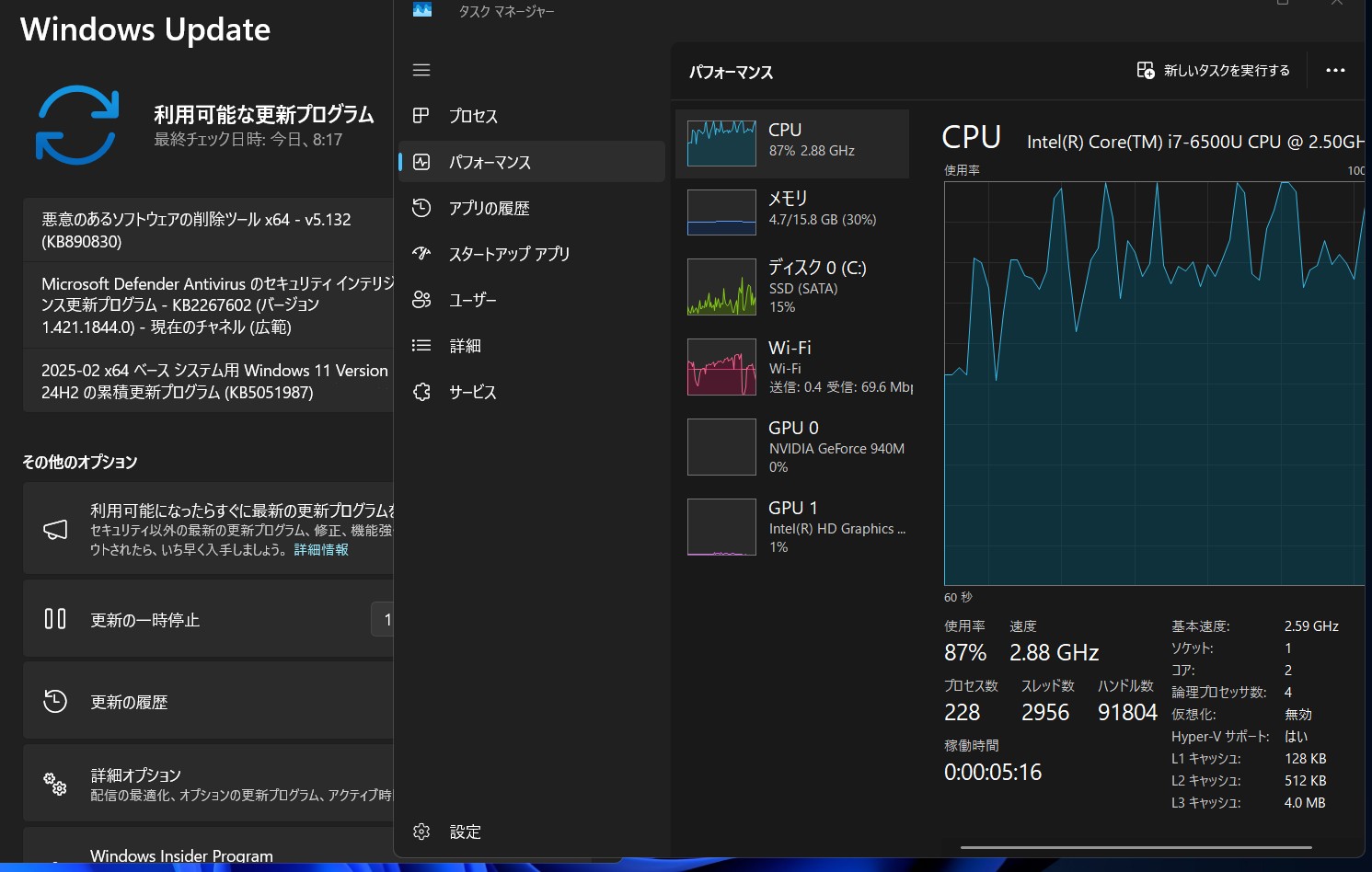This screenshot has height=872, width=1372.
Task: Open the three-dots more options menu
Action: [1335, 71]
